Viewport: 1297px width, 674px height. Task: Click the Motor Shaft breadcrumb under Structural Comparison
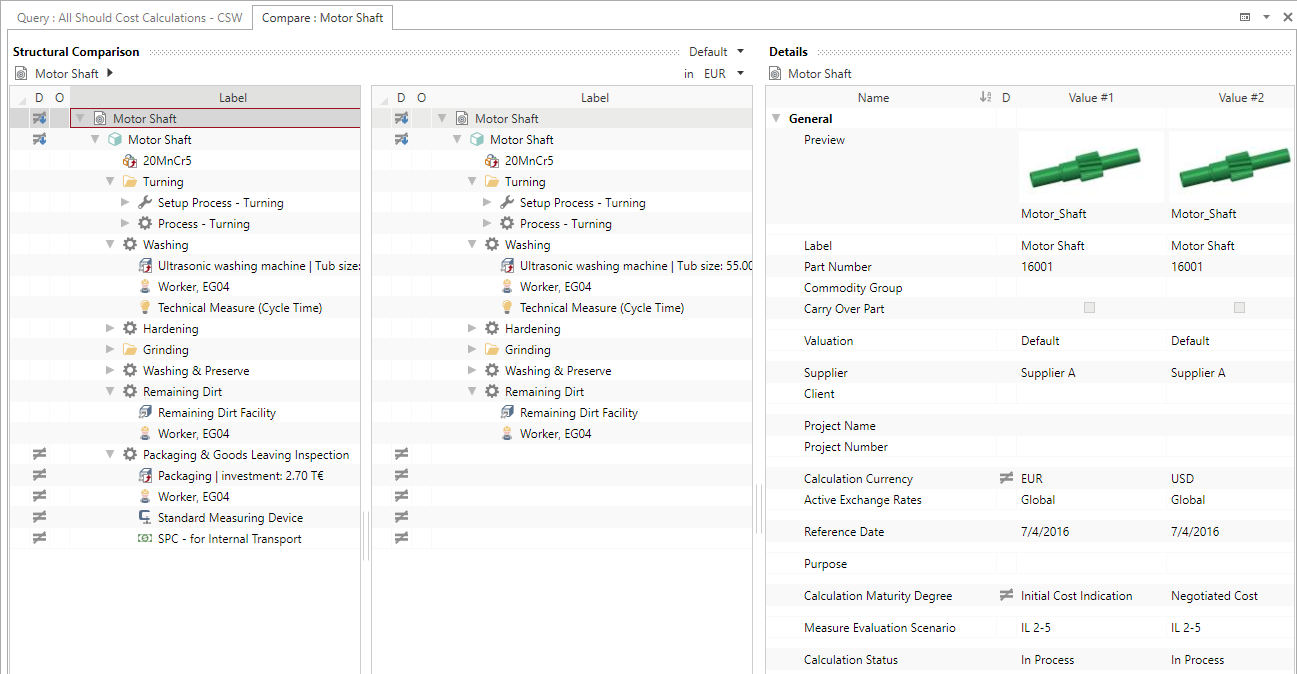(66, 74)
